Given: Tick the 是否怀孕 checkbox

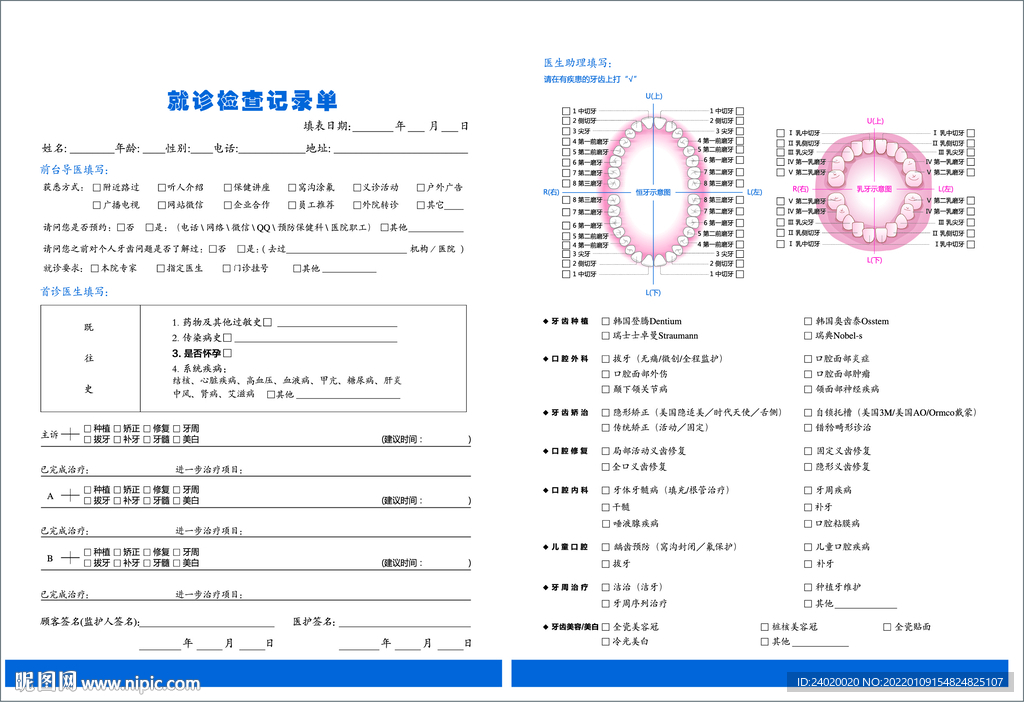Looking at the screenshot, I should tap(227, 353).
